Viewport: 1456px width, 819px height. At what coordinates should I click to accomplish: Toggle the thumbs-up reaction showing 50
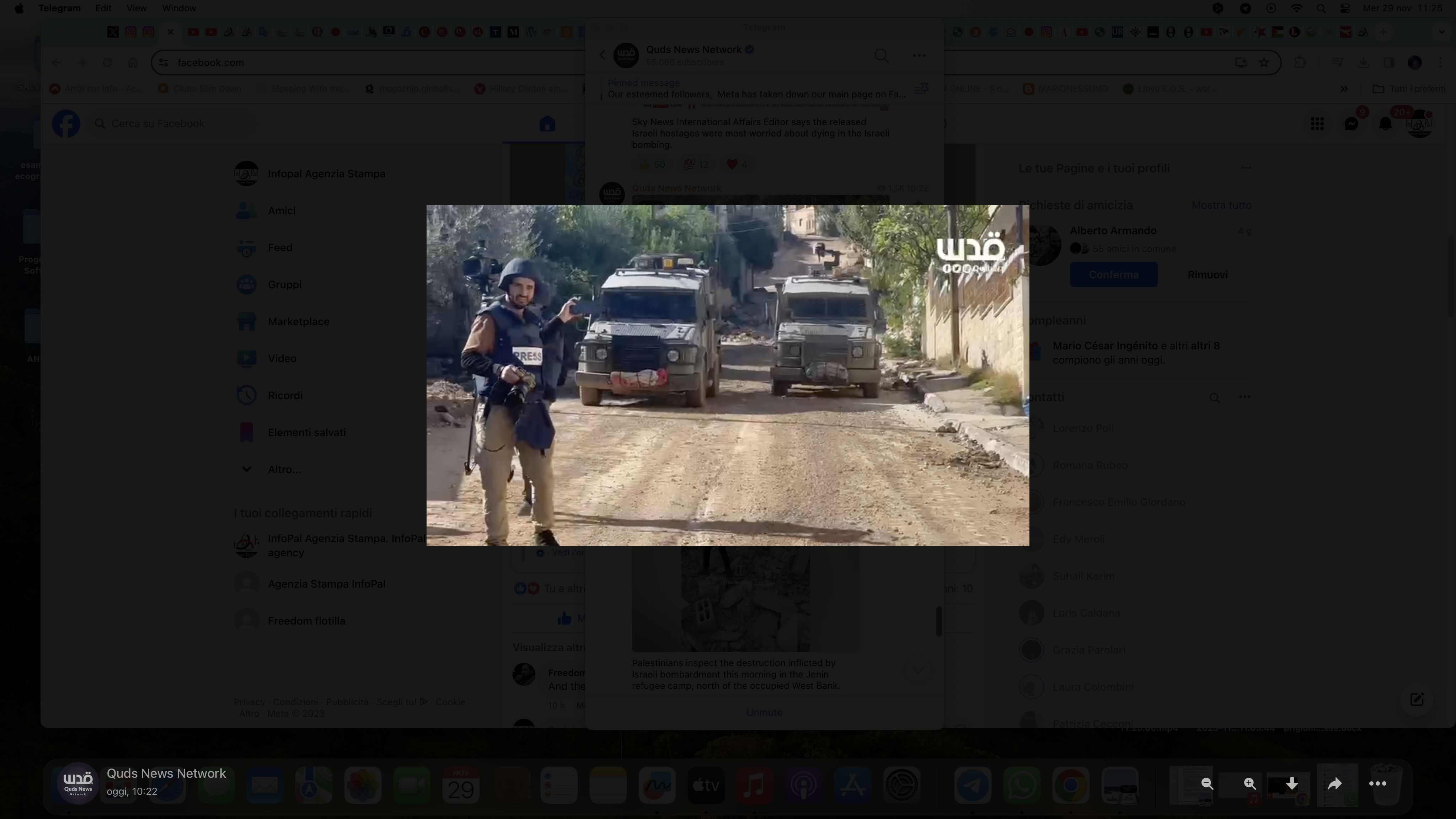pyautogui.click(x=651, y=165)
